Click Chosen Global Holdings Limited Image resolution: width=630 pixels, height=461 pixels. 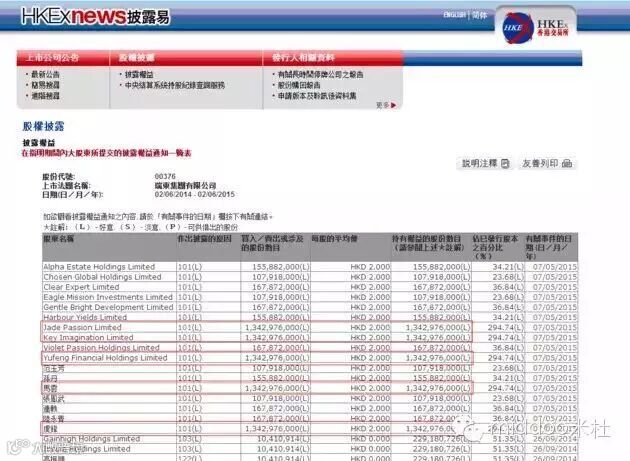point(102,277)
